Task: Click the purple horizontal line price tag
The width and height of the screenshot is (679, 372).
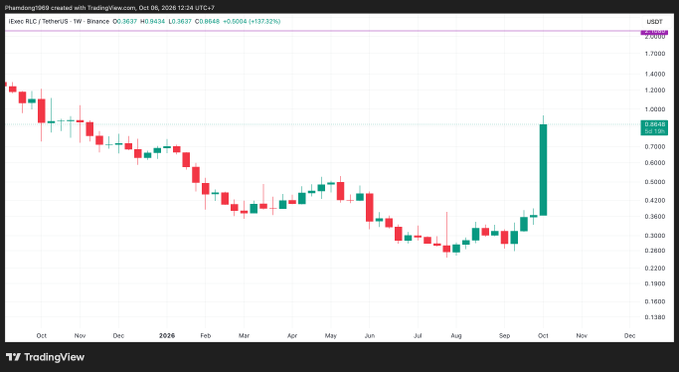Action: click(x=654, y=32)
